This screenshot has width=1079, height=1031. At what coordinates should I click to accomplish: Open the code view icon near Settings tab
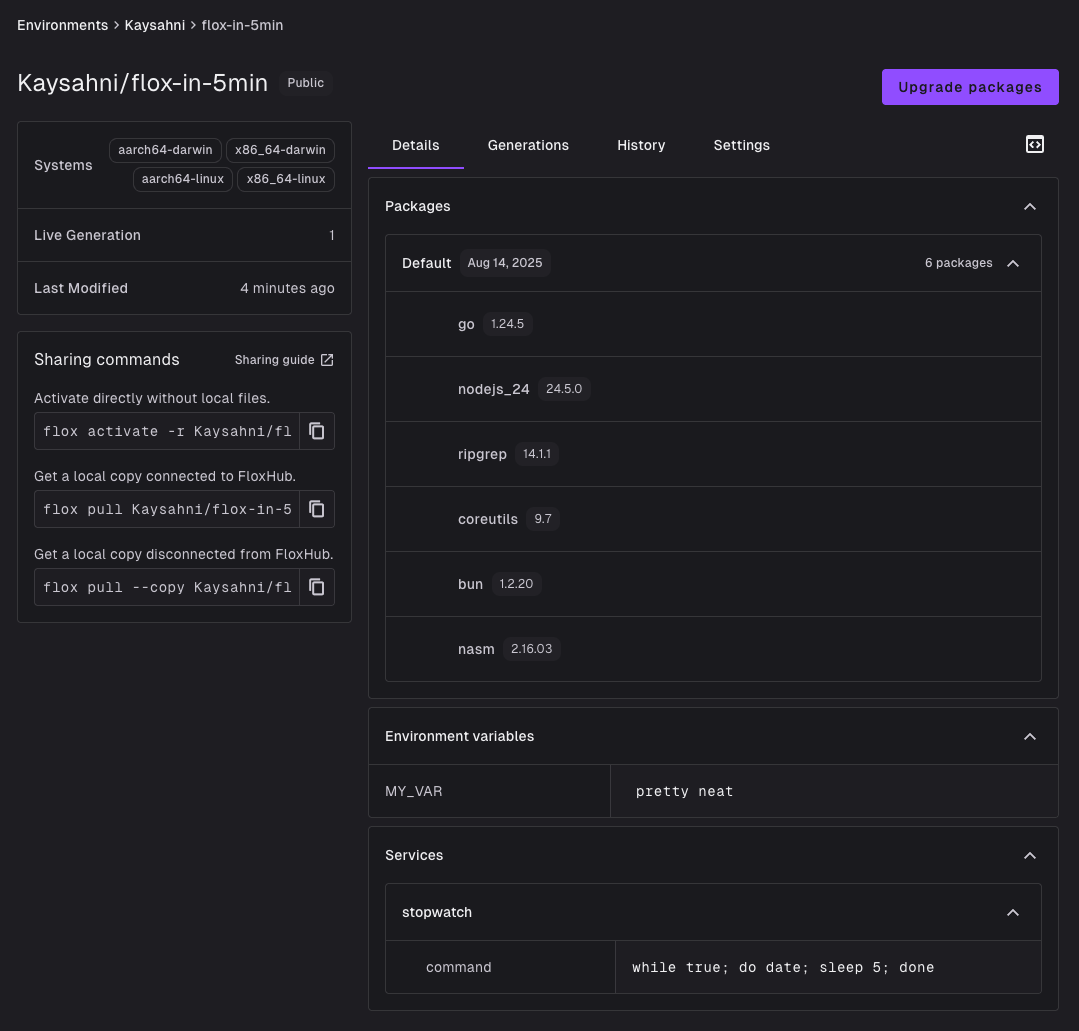pyautogui.click(x=1034, y=145)
